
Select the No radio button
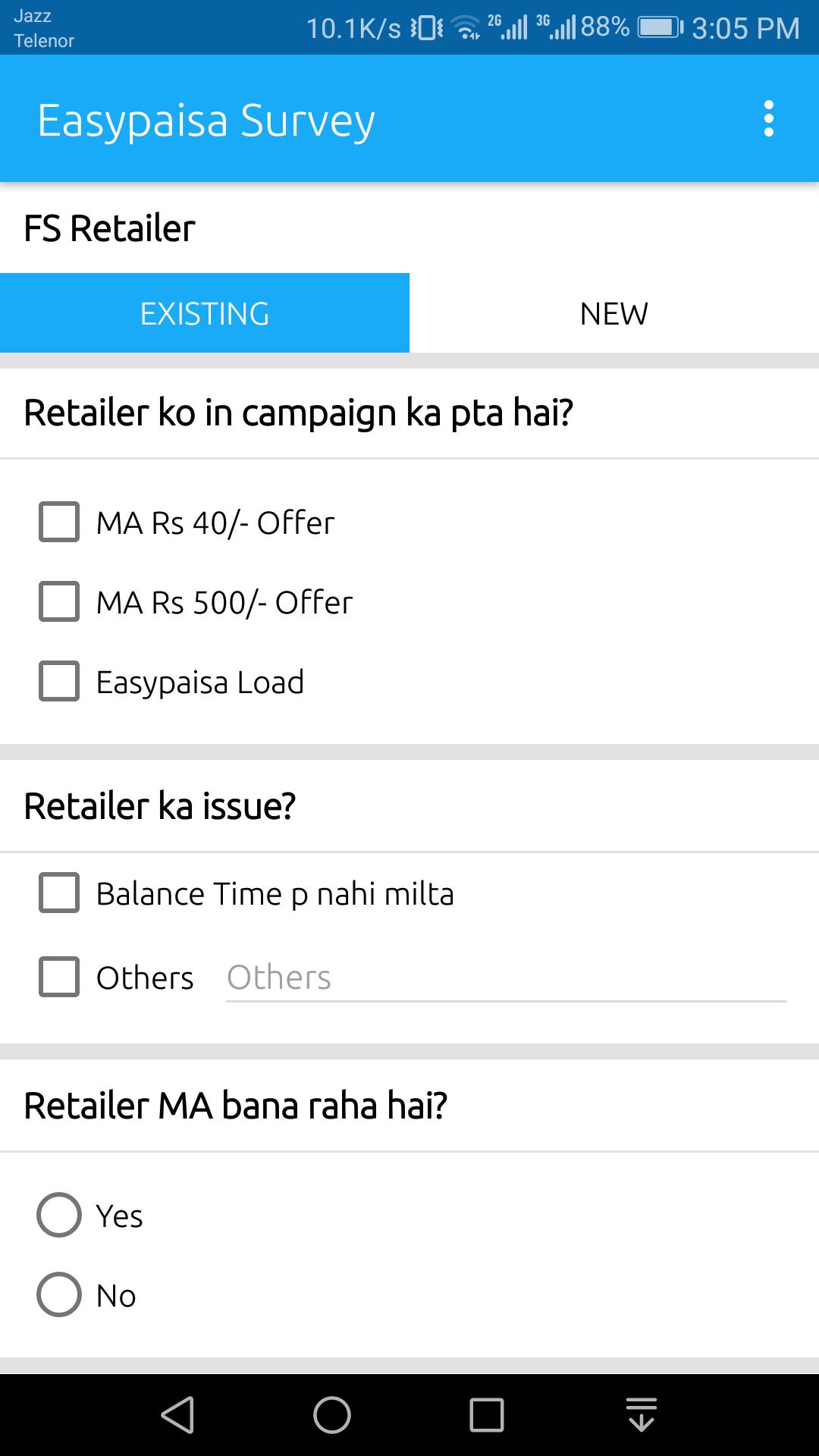click(x=59, y=1294)
